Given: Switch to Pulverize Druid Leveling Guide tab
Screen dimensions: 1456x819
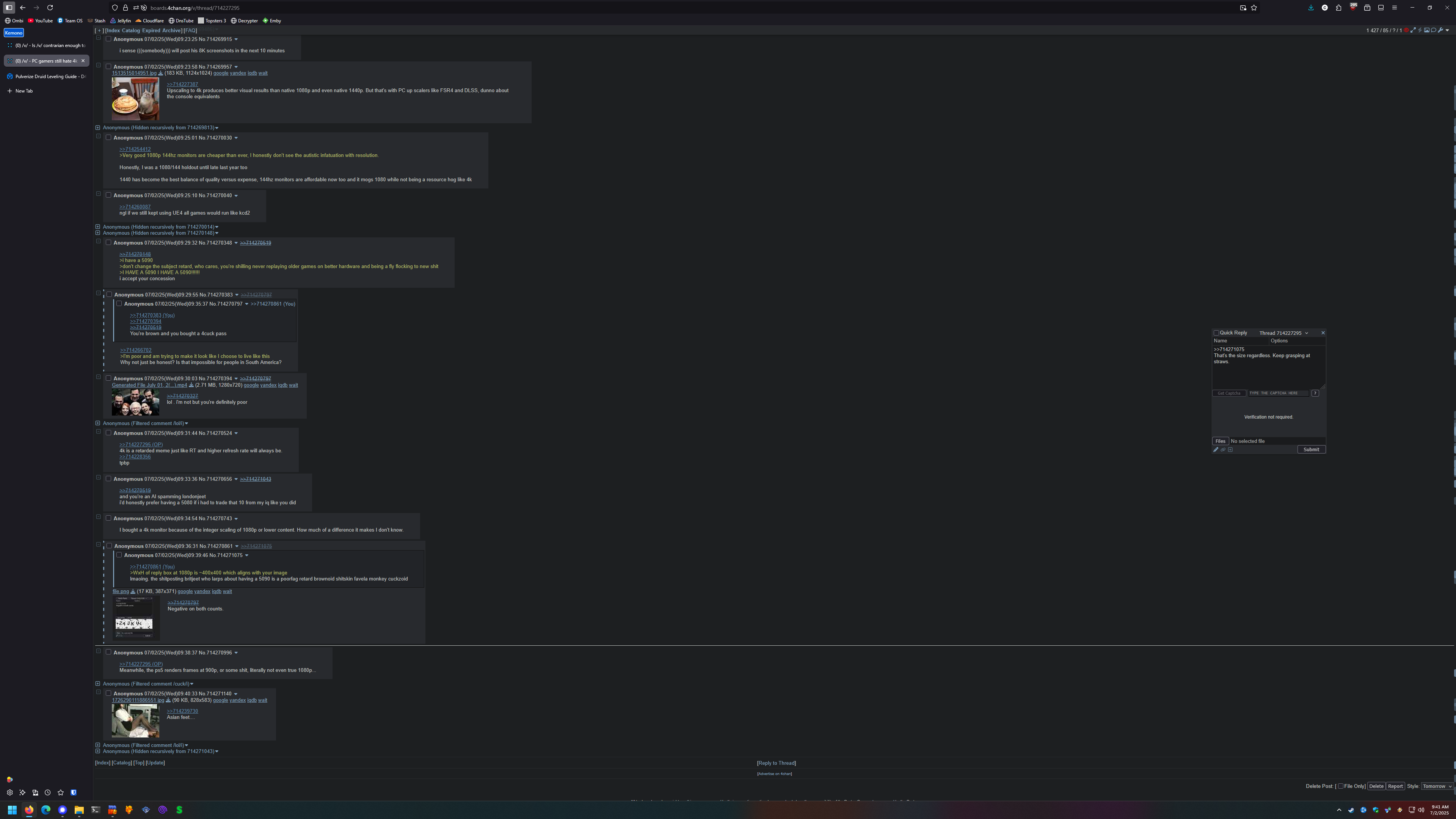Looking at the screenshot, I should click(46, 76).
